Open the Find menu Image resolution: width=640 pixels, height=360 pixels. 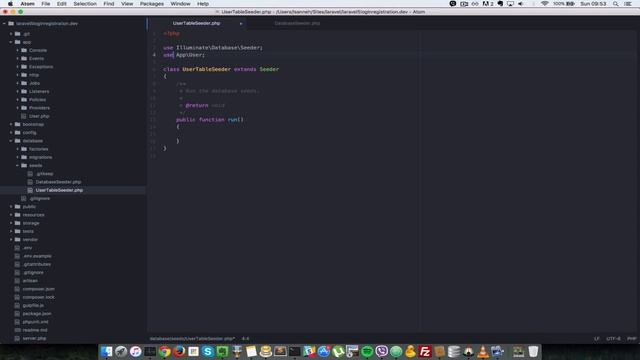point(109,4)
